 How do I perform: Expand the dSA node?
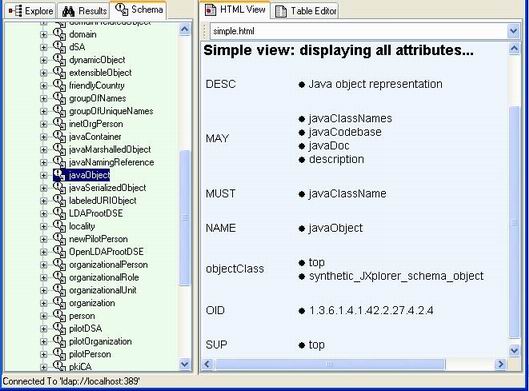(44, 47)
